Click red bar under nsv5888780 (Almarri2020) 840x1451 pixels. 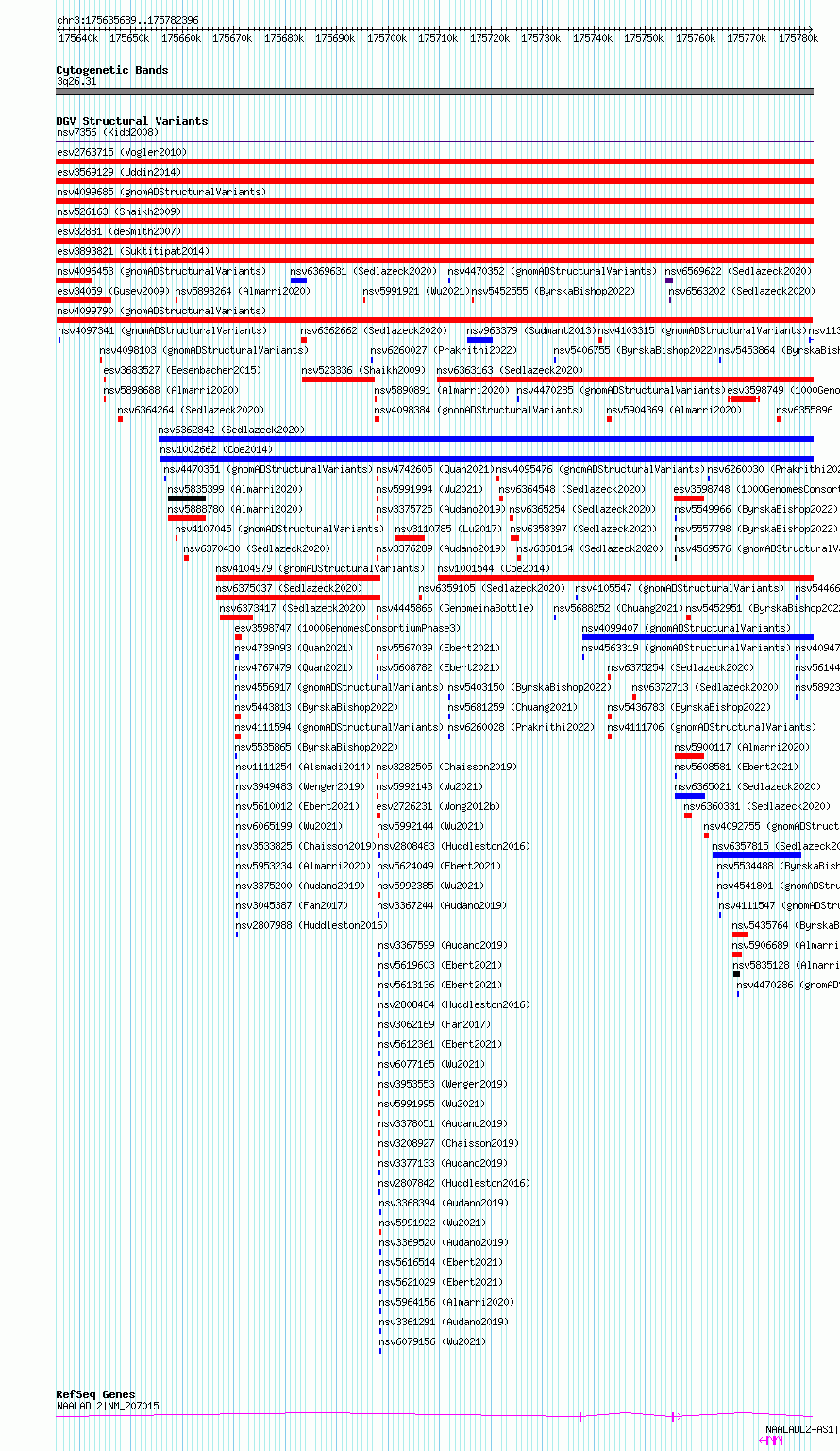187,518
